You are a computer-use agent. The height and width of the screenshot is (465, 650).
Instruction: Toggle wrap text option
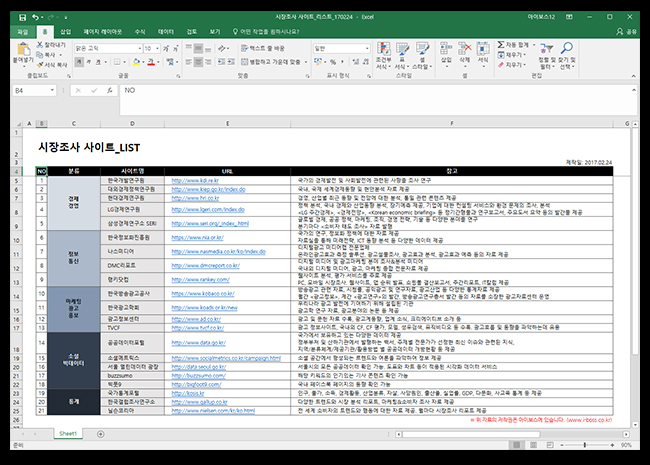coord(263,48)
